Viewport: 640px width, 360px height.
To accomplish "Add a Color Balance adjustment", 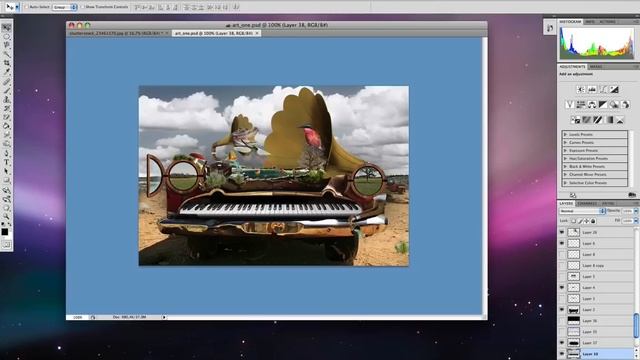I will (x=592, y=105).
